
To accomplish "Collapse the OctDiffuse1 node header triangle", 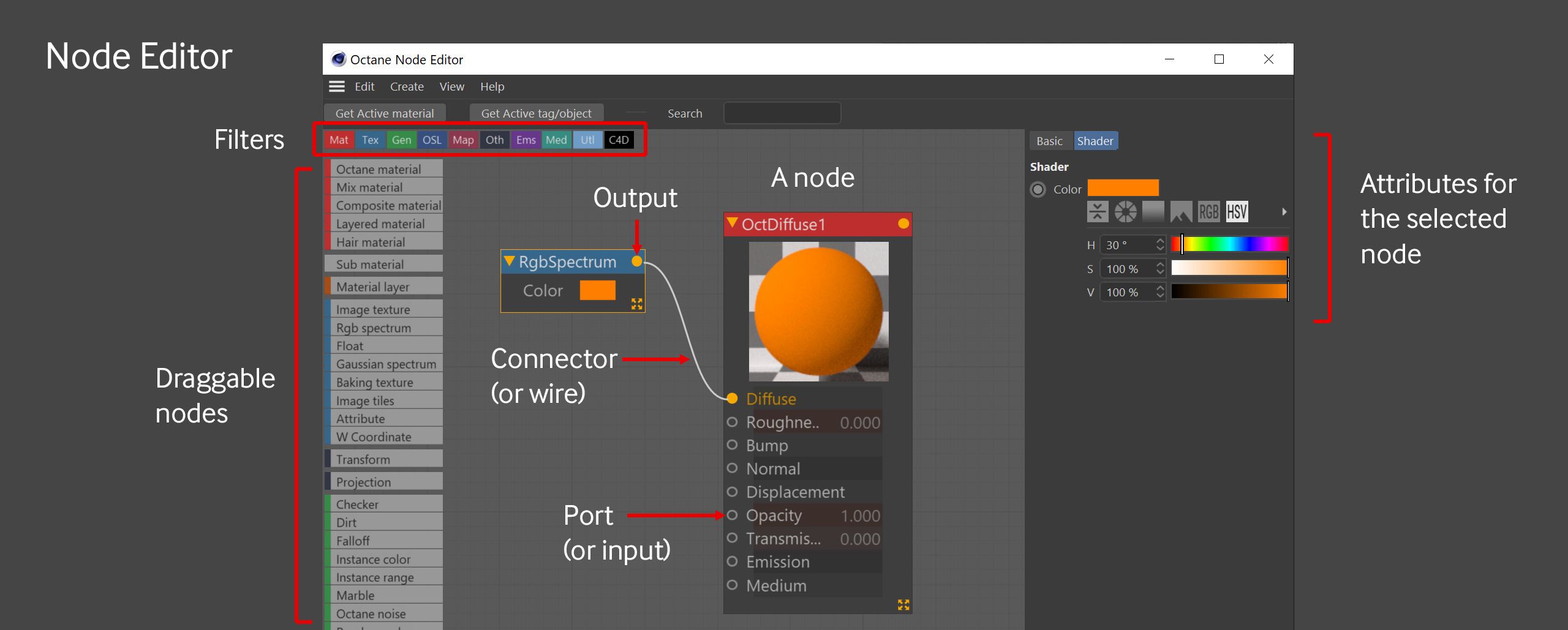I will point(733,224).
